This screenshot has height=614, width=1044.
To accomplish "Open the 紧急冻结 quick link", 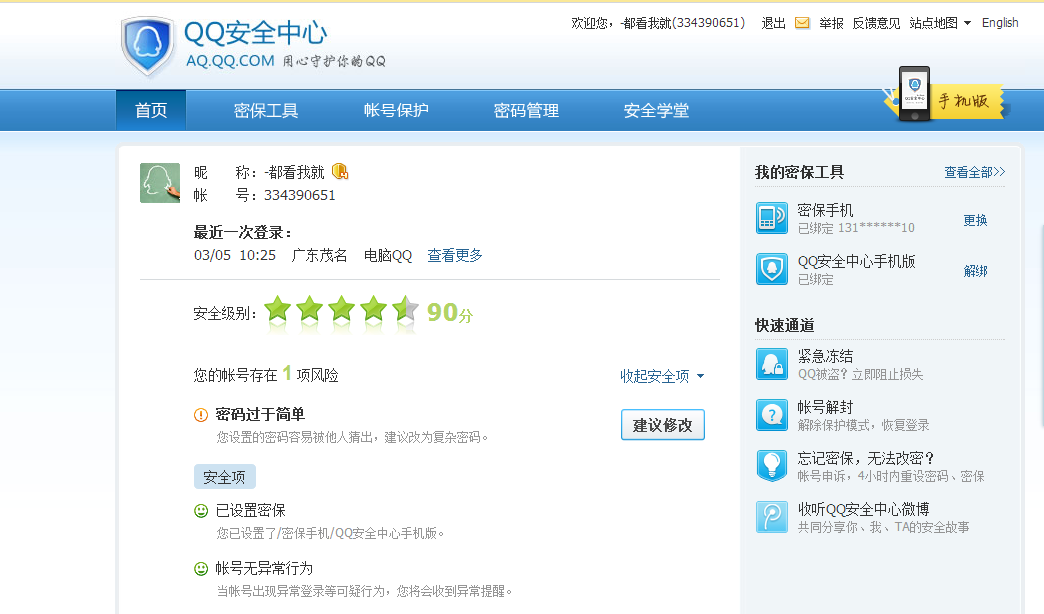I will click(x=826, y=356).
